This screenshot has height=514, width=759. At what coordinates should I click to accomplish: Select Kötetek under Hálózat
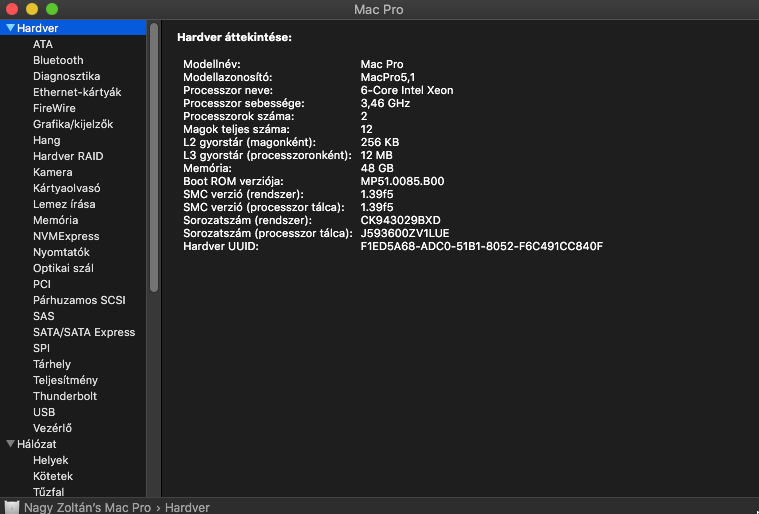pyautogui.click(x=53, y=476)
